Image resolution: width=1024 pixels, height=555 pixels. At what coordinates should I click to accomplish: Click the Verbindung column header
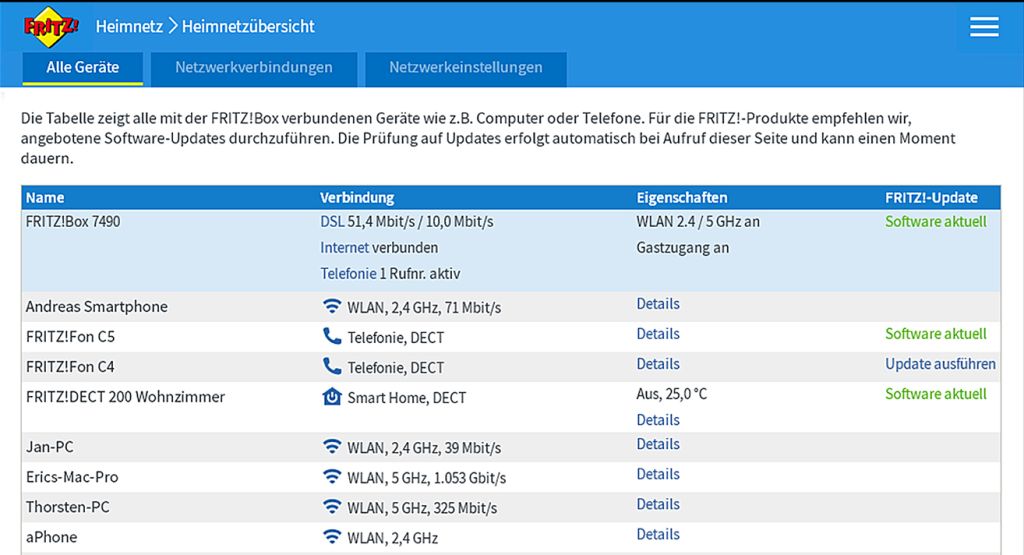(357, 197)
